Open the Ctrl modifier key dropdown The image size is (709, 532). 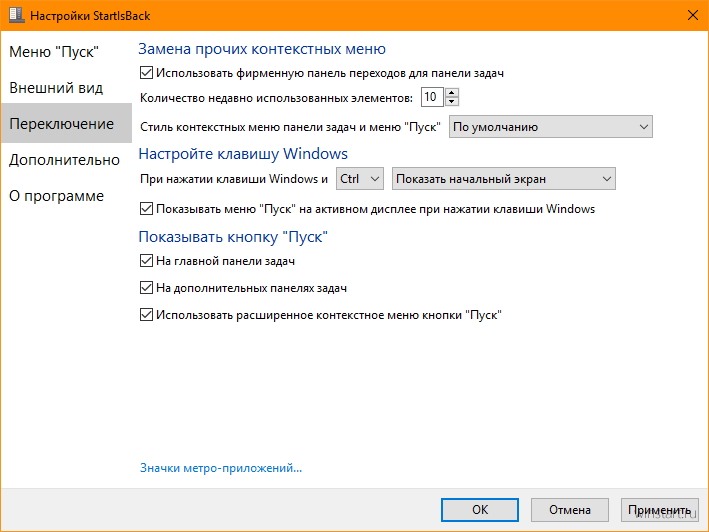359,179
